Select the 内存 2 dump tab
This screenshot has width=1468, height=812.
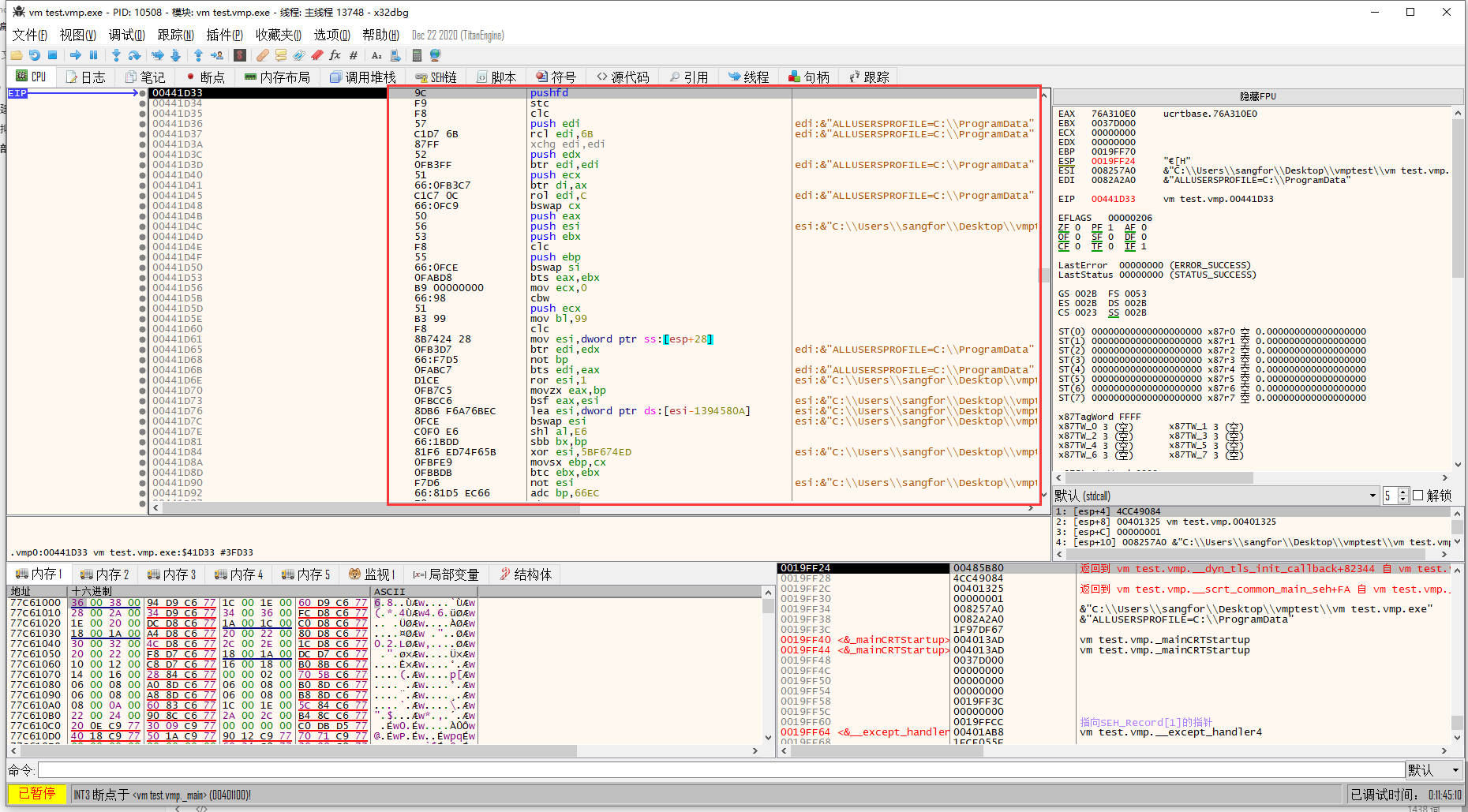pos(104,574)
